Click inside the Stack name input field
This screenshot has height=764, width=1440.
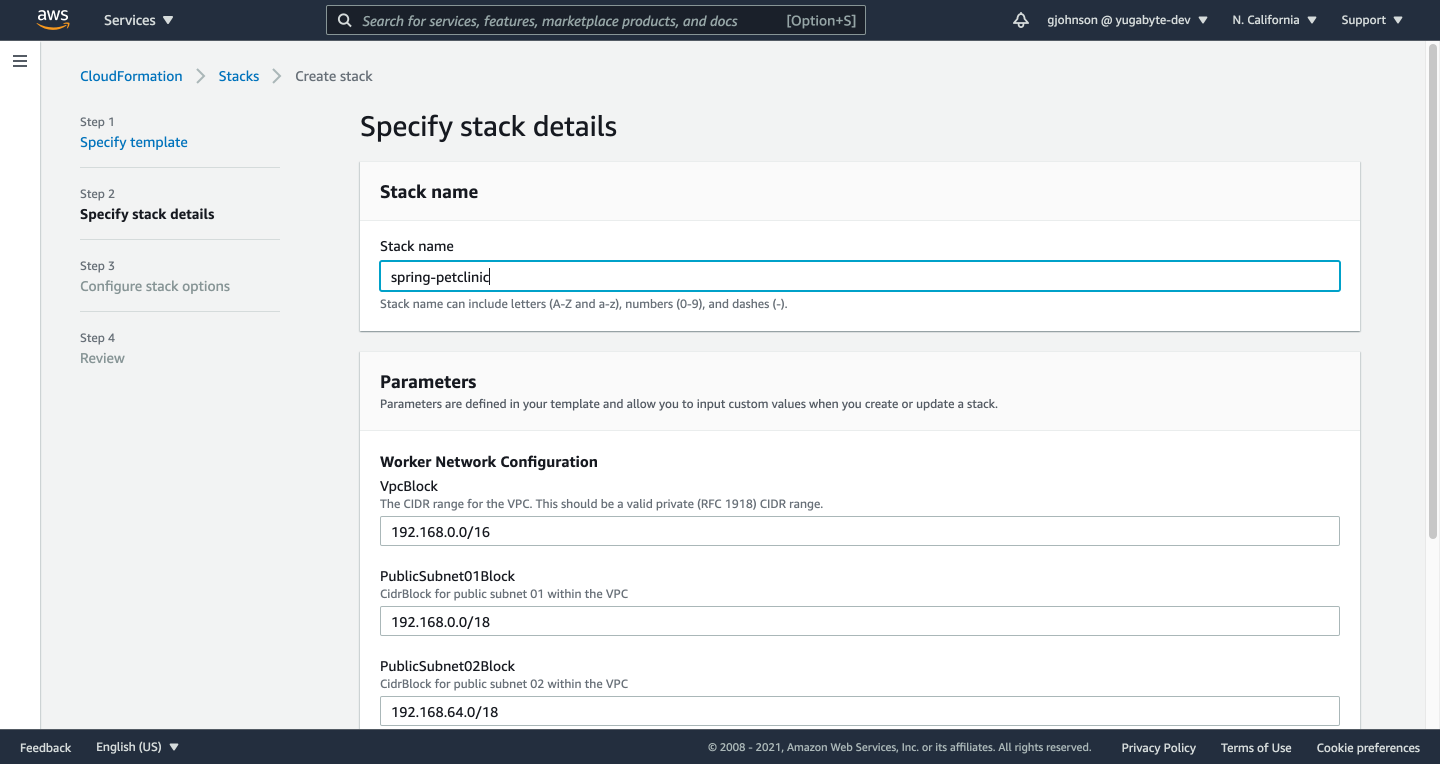coord(860,276)
